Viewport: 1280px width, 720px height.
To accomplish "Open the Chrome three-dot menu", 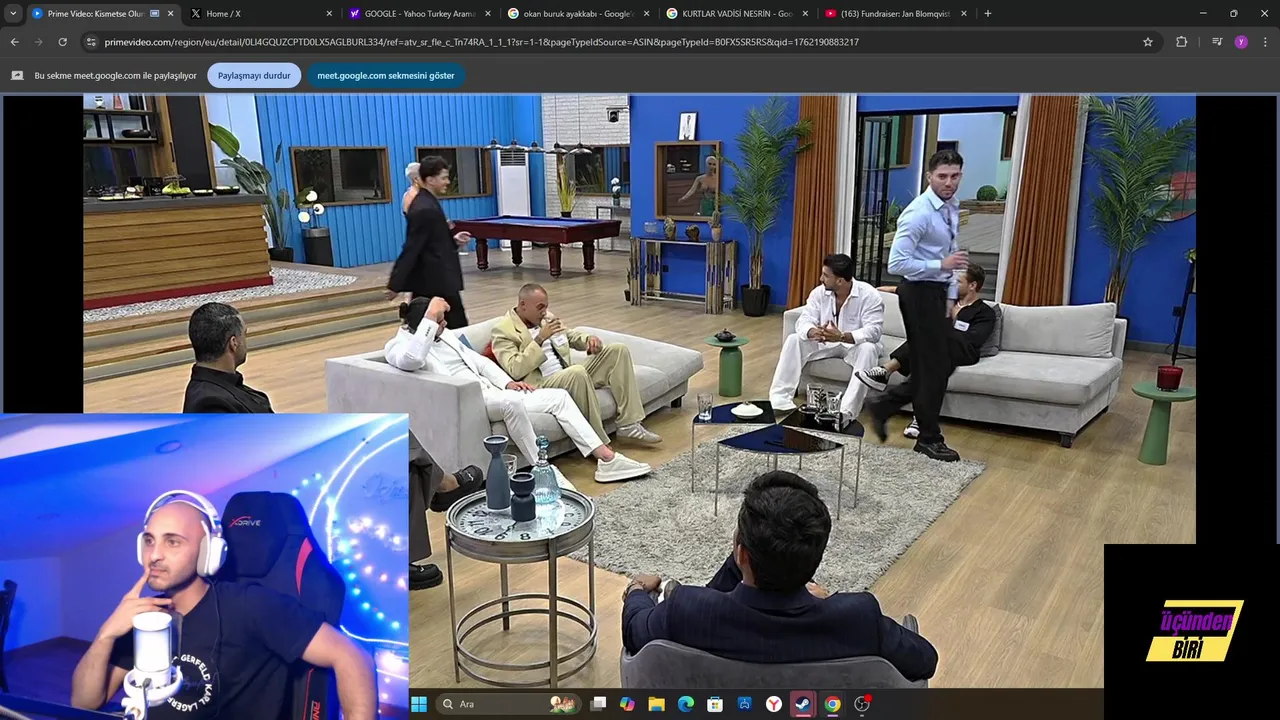I will [1265, 42].
